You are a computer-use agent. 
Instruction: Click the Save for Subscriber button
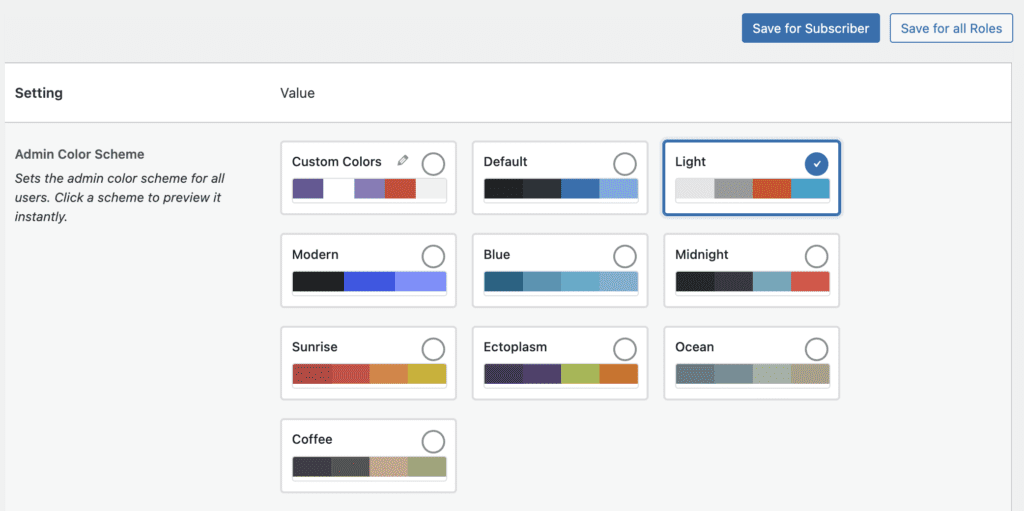(x=810, y=28)
